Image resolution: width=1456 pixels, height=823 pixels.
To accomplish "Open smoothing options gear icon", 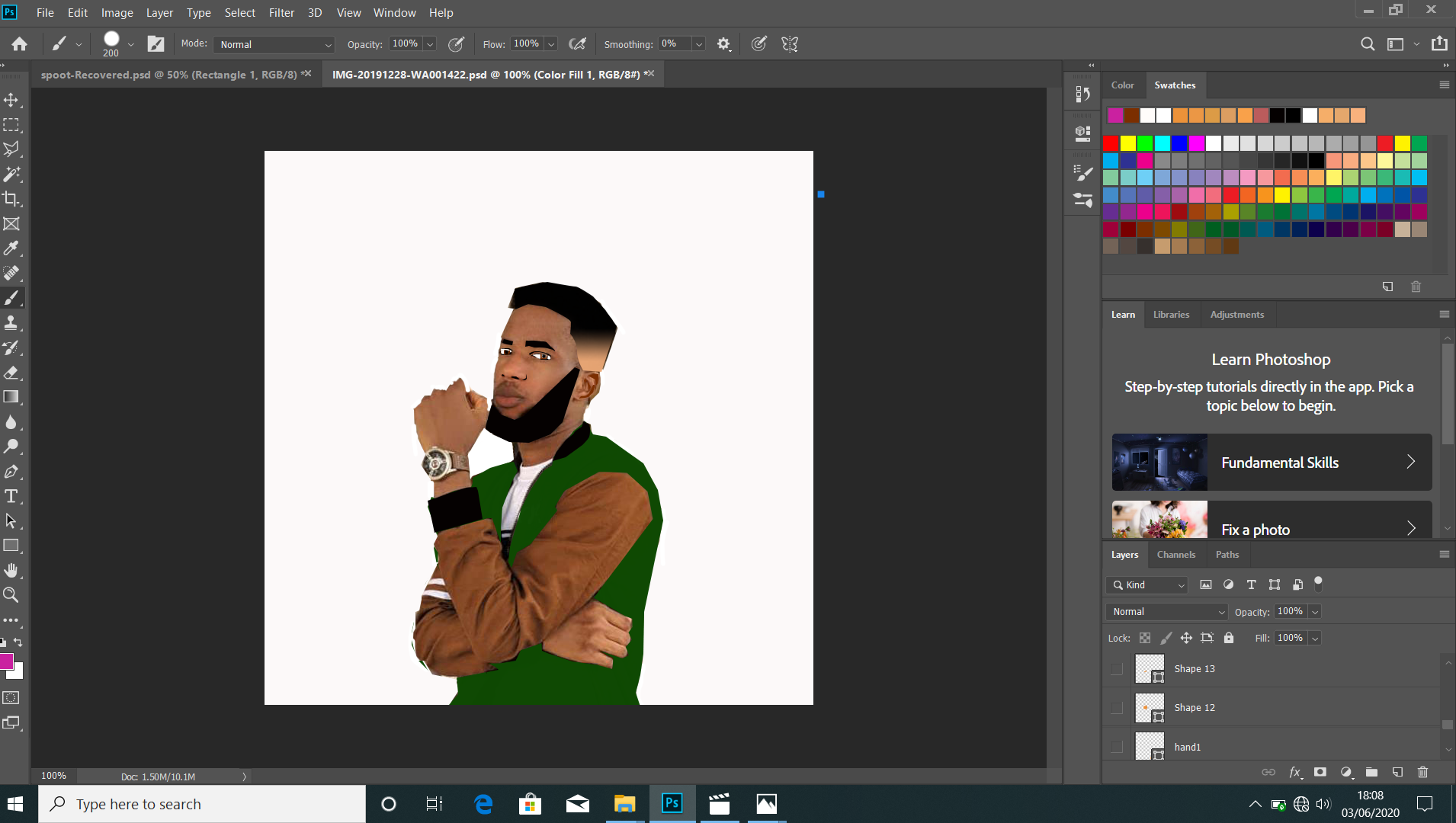I will [723, 44].
